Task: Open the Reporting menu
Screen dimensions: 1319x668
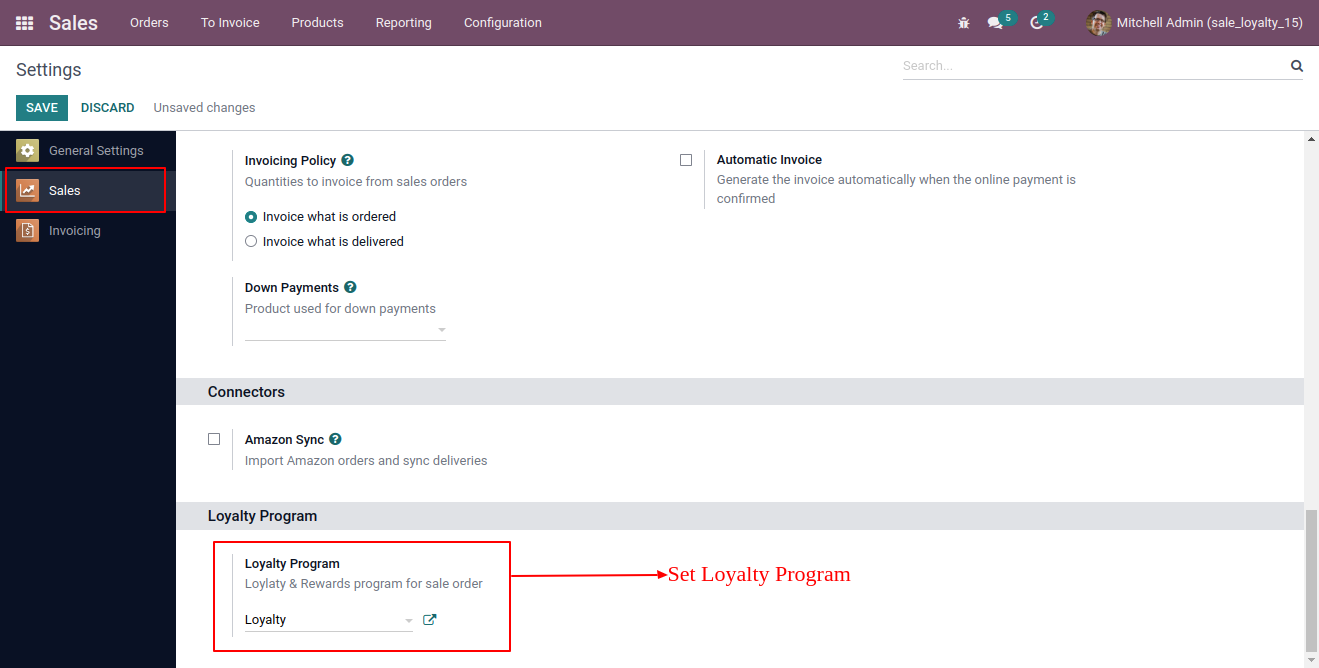Action: point(404,22)
